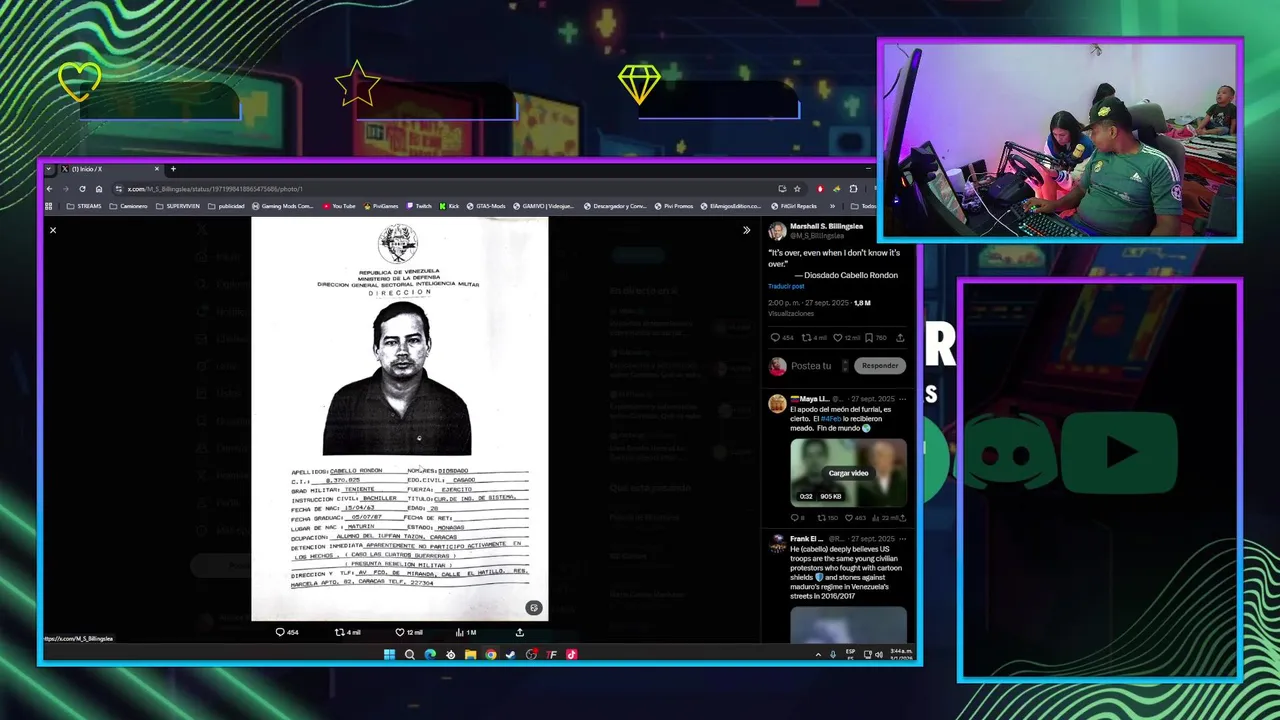This screenshot has width=1280, height=720.
Task: Open the Twitch bookmark
Action: point(419,206)
